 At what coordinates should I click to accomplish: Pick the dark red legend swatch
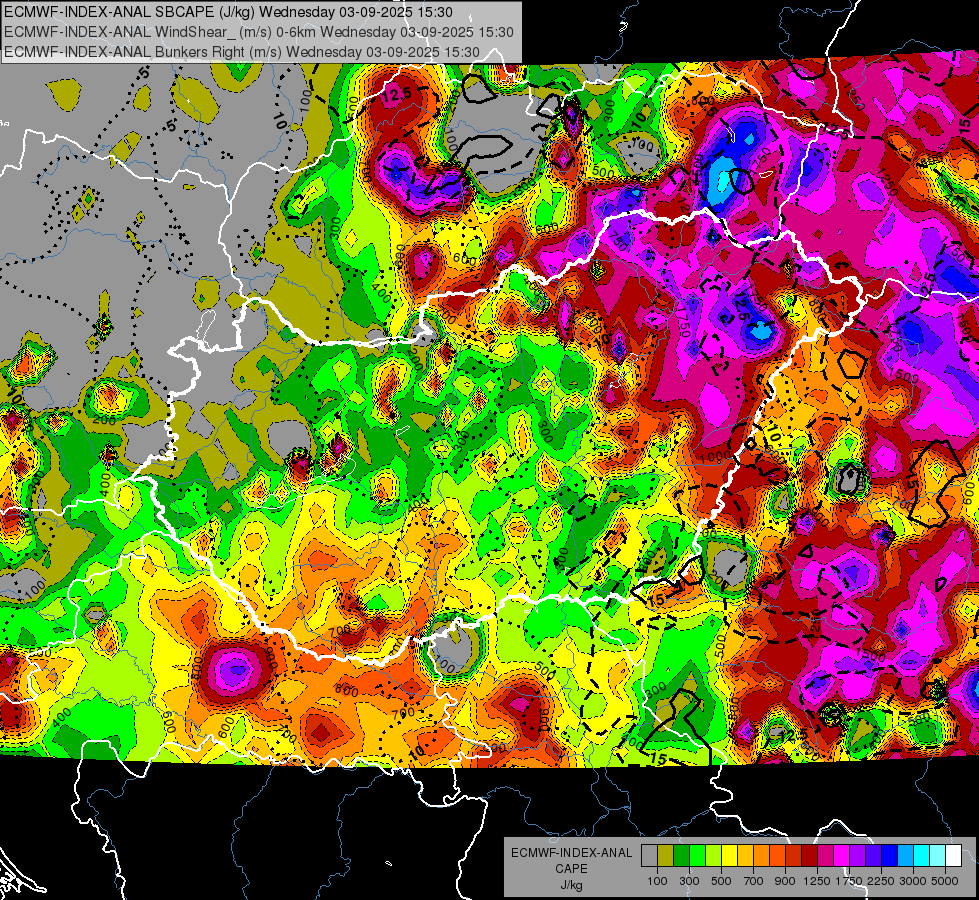coord(810,856)
